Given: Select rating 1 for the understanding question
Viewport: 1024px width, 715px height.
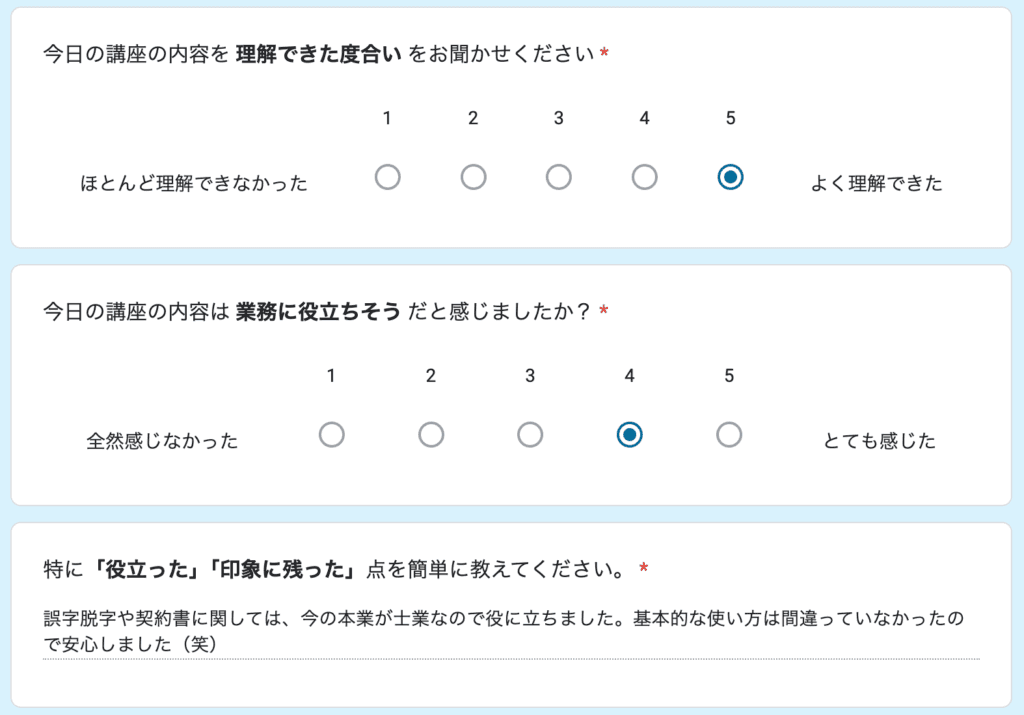Looking at the screenshot, I should (387, 177).
